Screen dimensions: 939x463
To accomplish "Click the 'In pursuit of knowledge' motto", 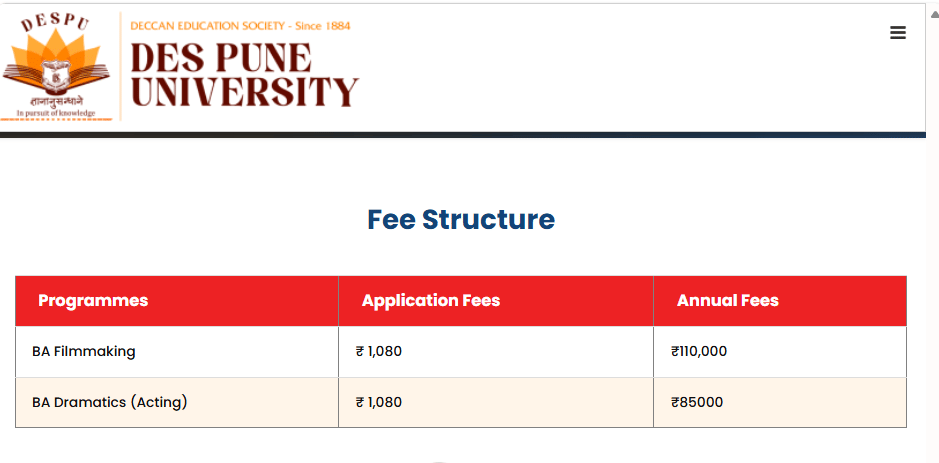I will [57, 113].
